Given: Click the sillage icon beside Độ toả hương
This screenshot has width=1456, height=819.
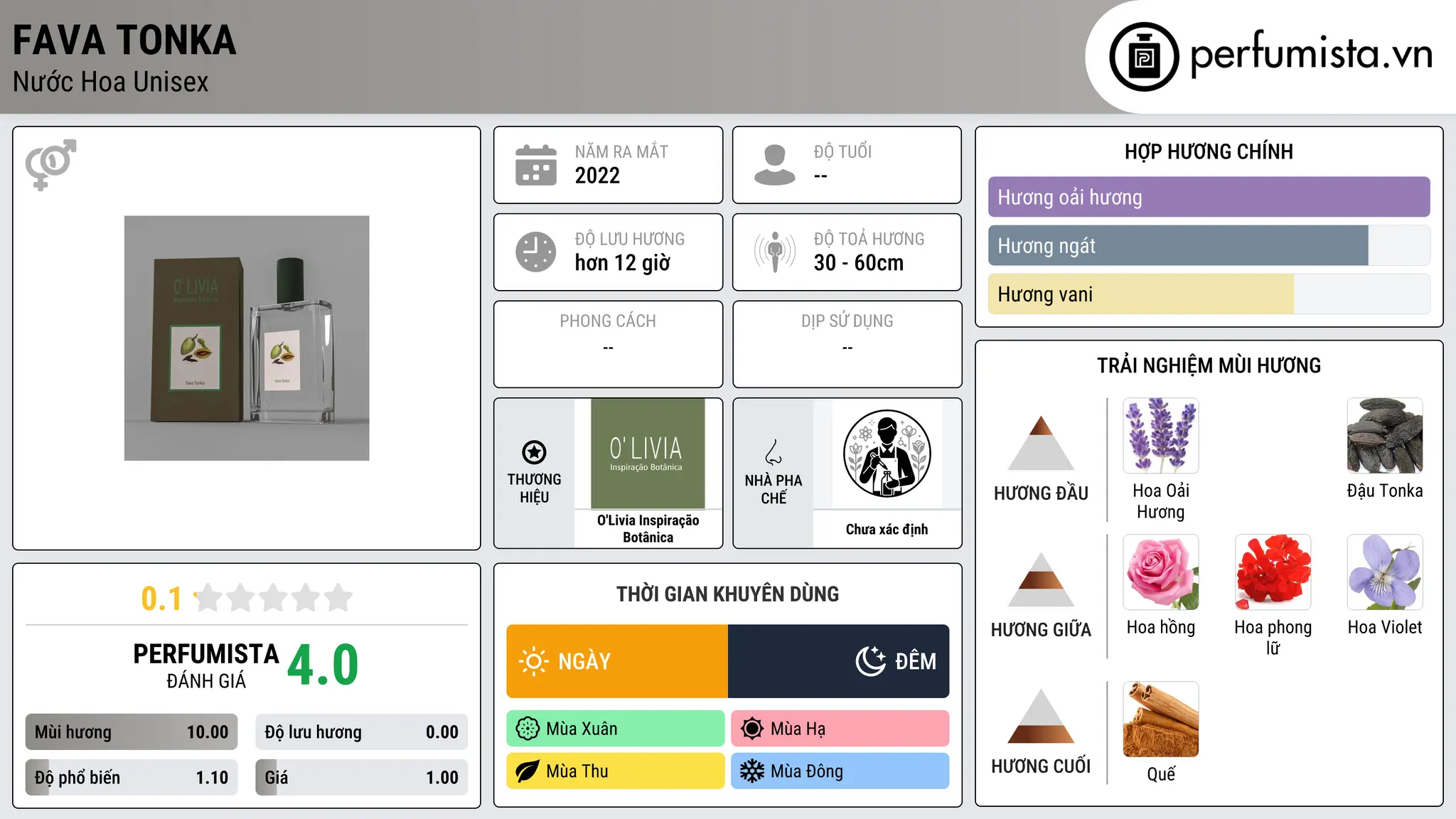Looking at the screenshot, I should tap(775, 252).
